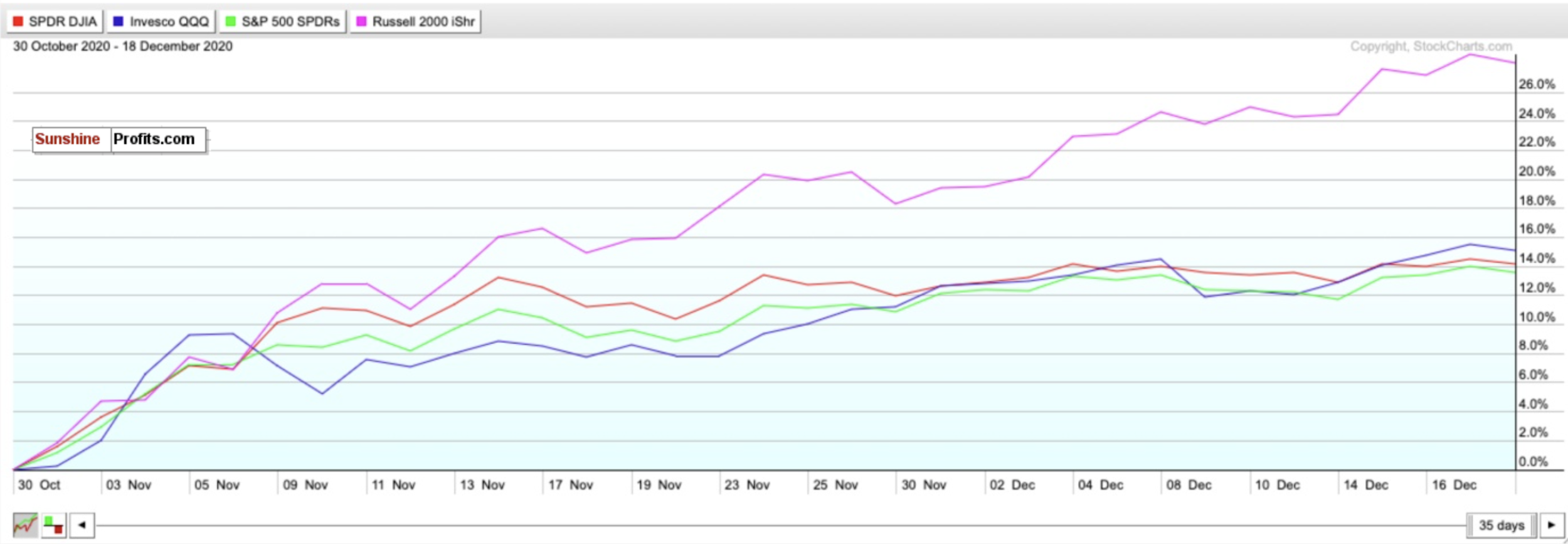1568x544 pixels.
Task: Click the 25 Nov date axis label
Action: tap(835, 485)
